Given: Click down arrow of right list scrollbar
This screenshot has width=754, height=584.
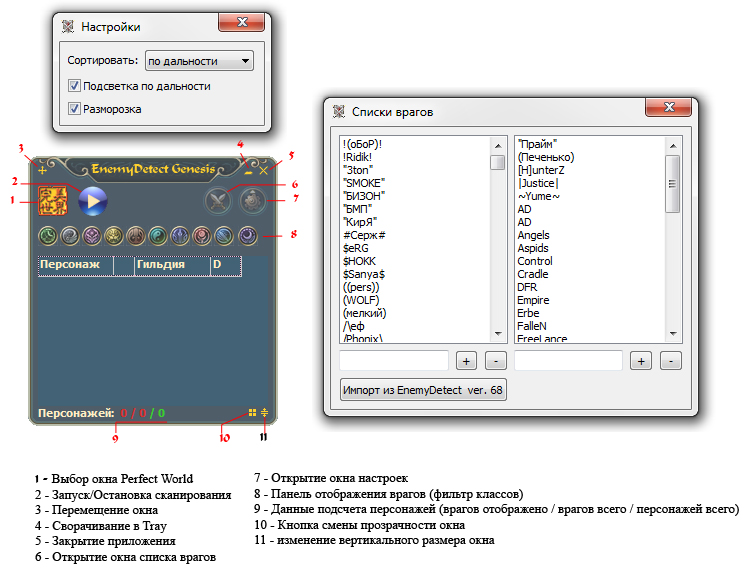Looking at the screenshot, I should pyautogui.click(x=673, y=334).
